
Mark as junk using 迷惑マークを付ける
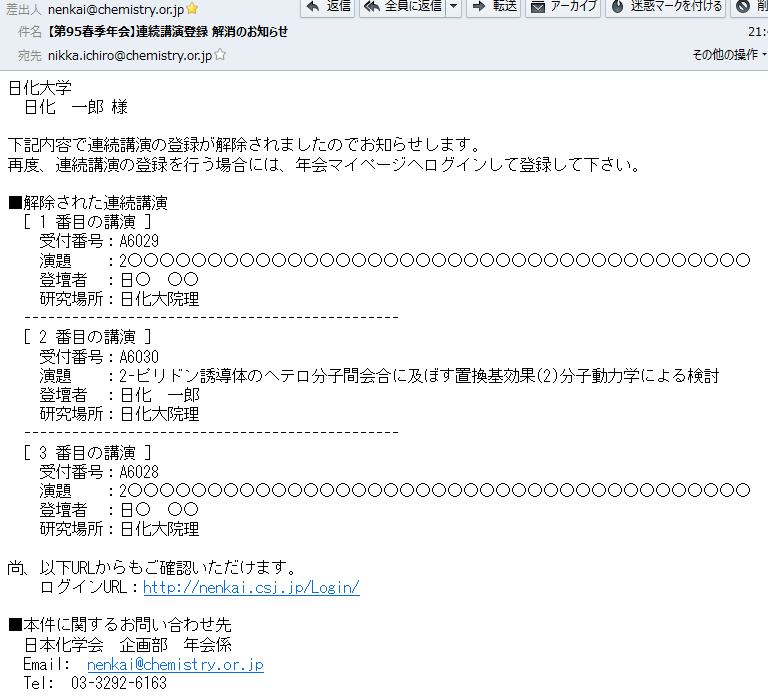tap(666, 7)
